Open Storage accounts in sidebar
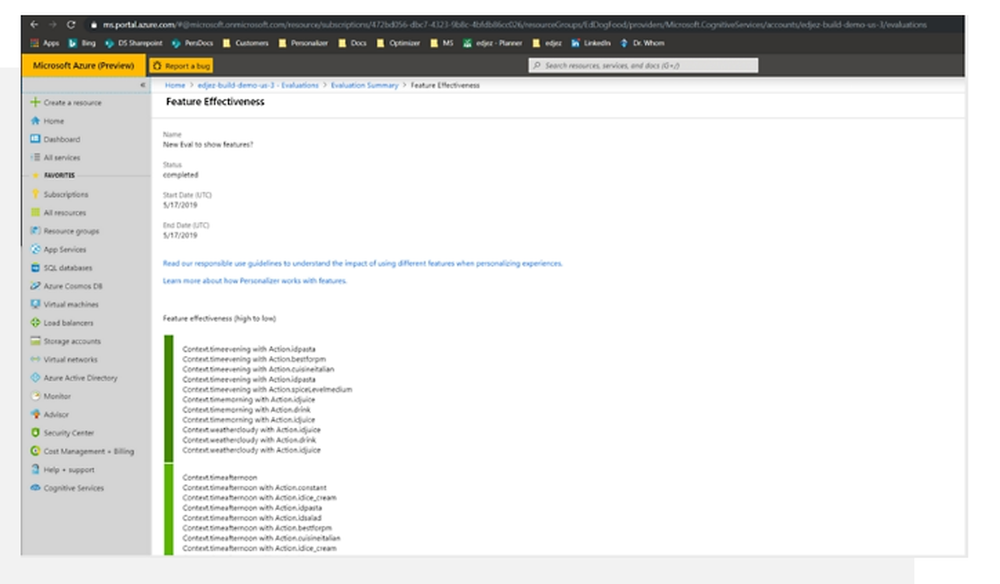 click(66, 341)
